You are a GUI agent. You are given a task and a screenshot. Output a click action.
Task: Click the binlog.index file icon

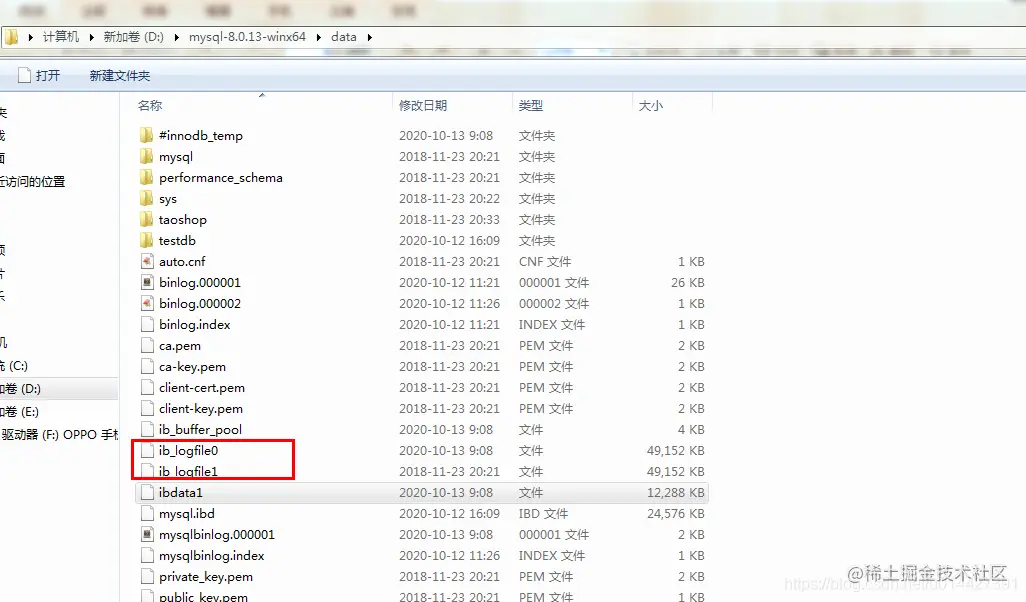click(x=147, y=324)
